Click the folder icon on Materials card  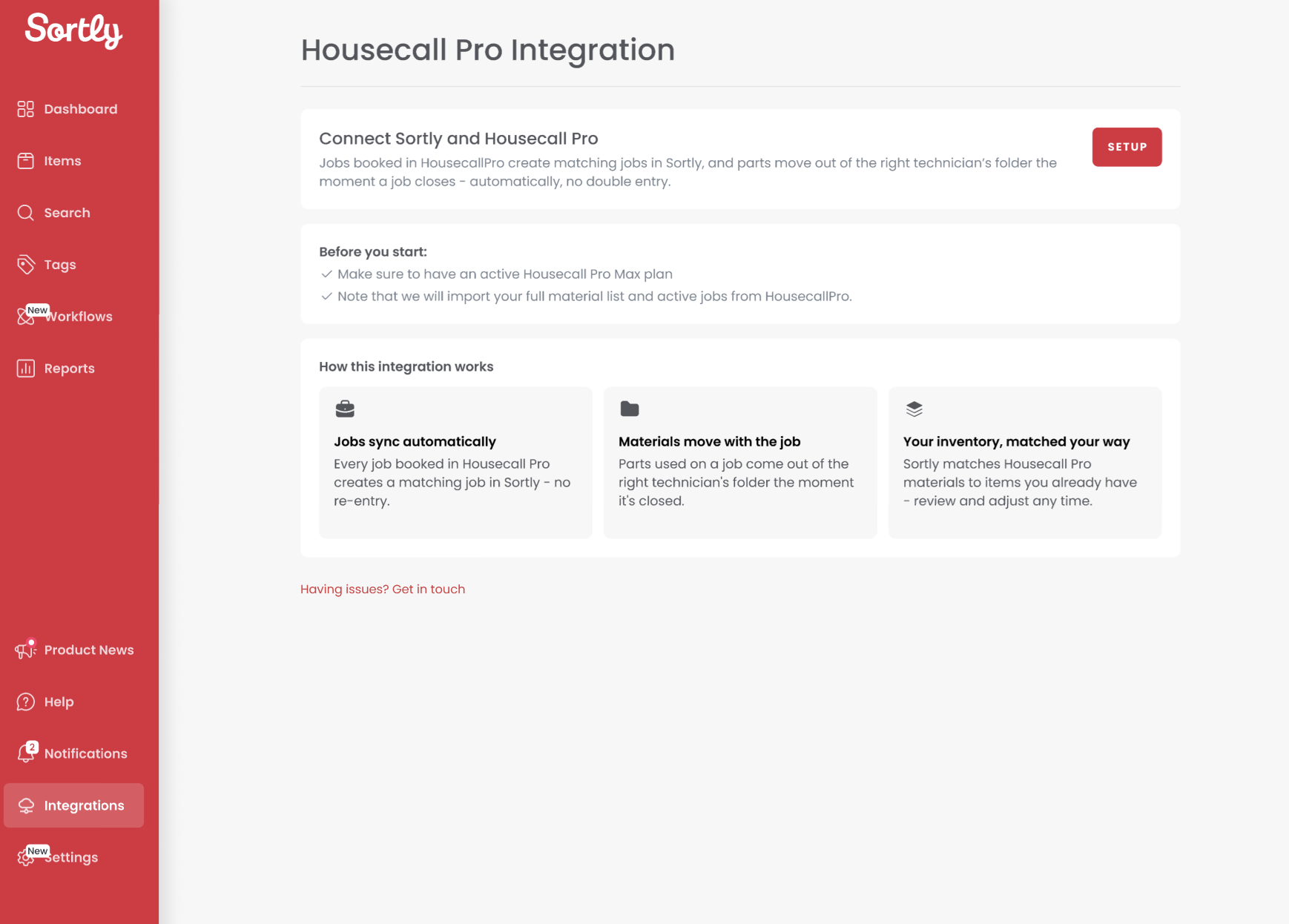[630, 409]
